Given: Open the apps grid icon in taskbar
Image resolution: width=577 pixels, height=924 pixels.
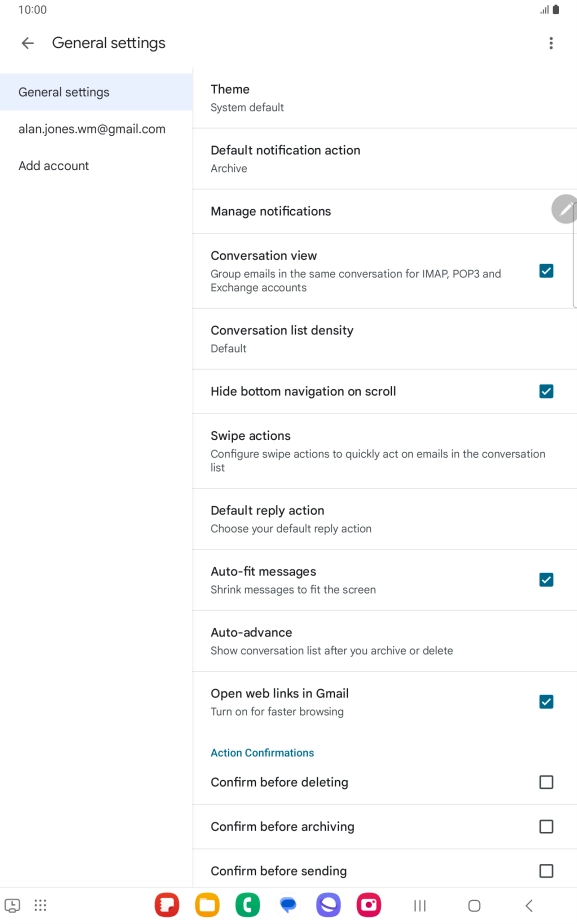Looking at the screenshot, I should pos(40,905).
